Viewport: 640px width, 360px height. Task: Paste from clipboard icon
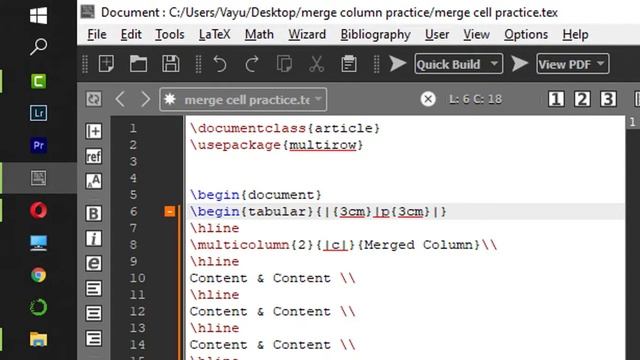(x=349, y=64)
